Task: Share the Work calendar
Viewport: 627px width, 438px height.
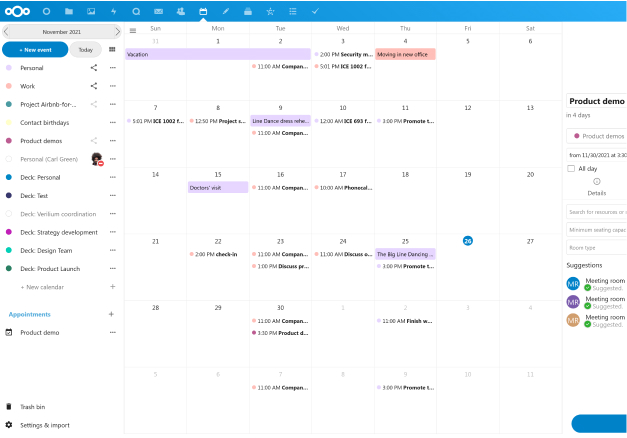Action: click(94, 86)
